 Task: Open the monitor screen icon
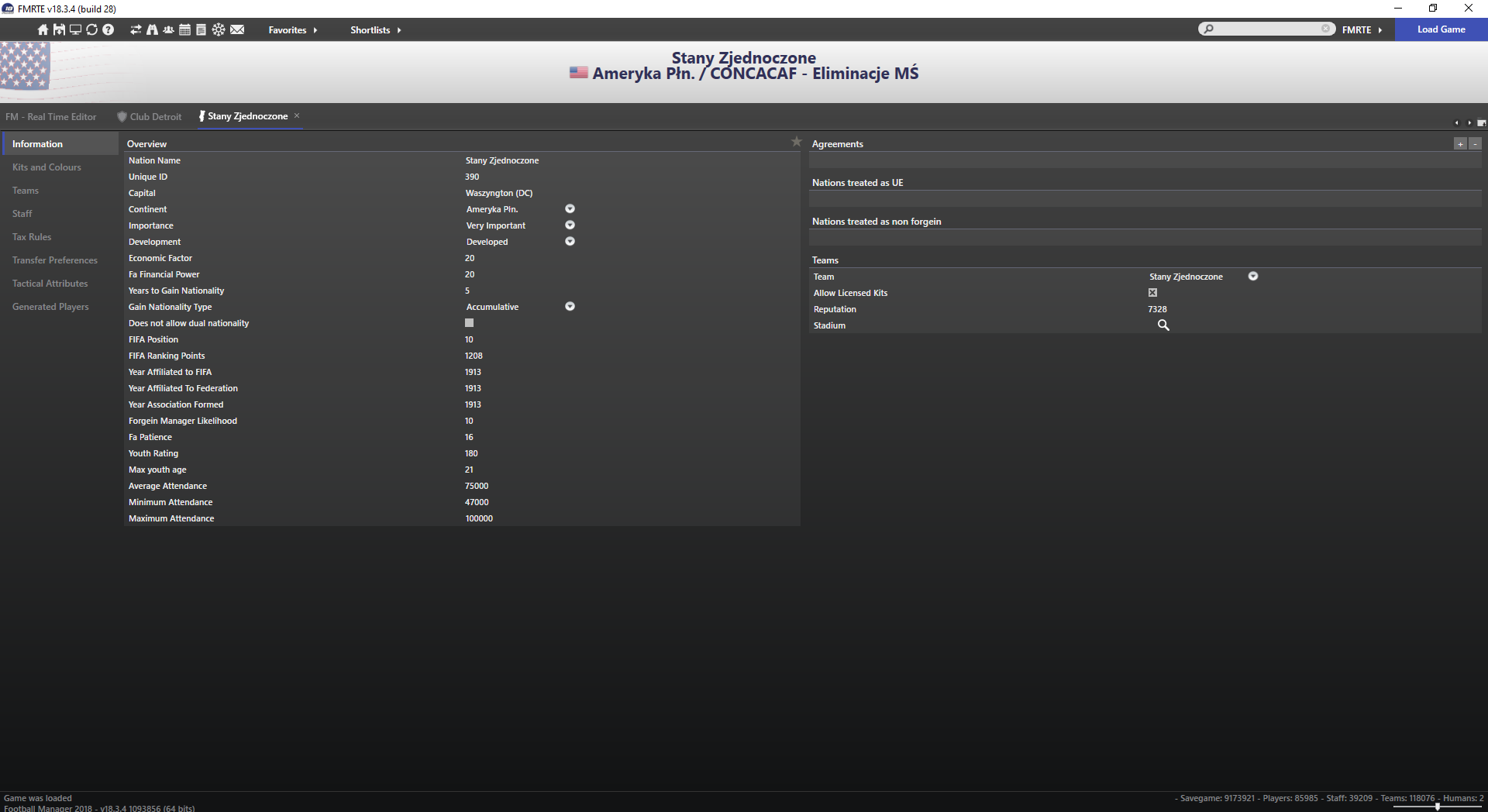75,29
